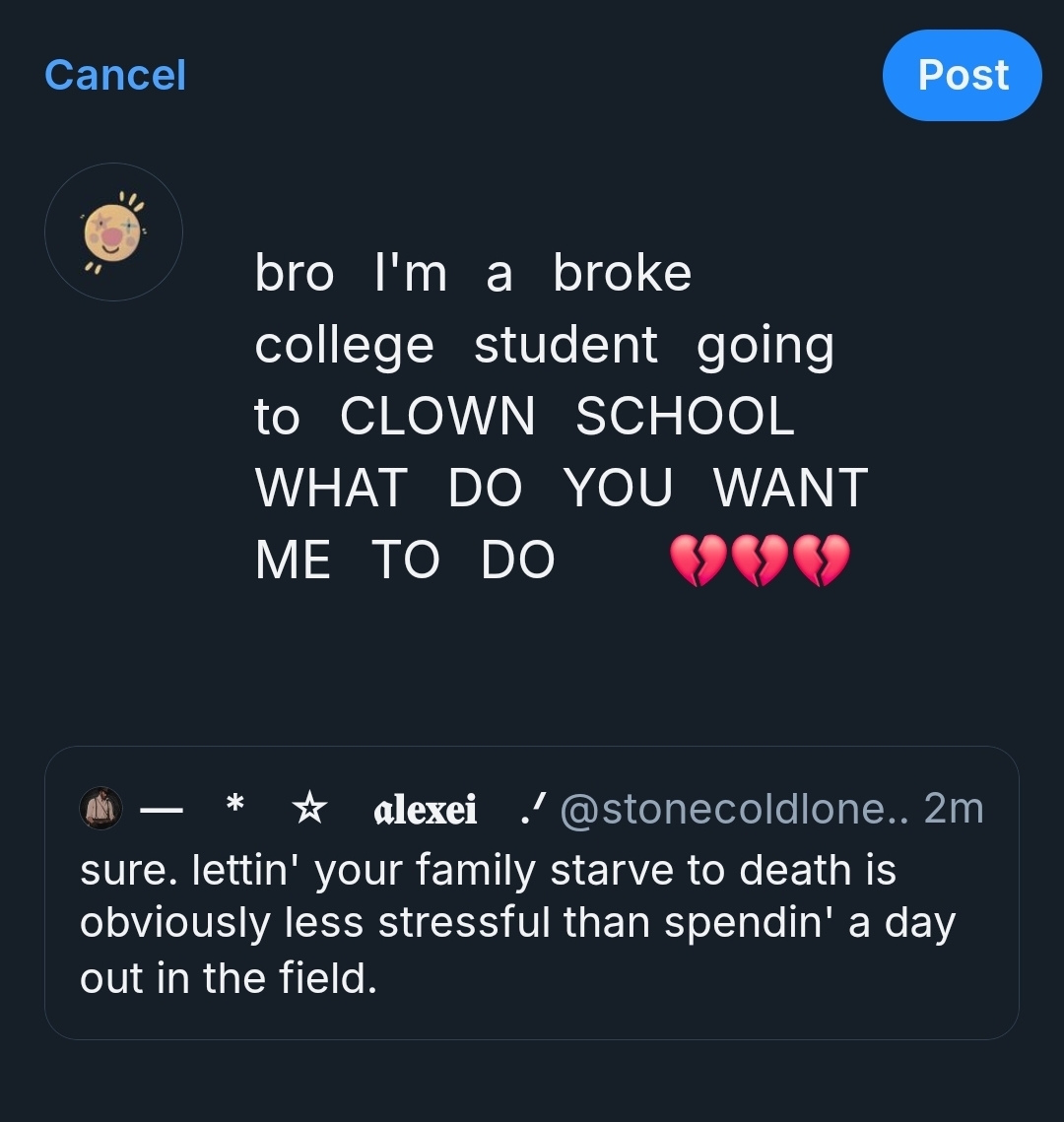Tap the star symbol in quoted name
This screenshot has height=1122, width=1064.
point(310,809)
